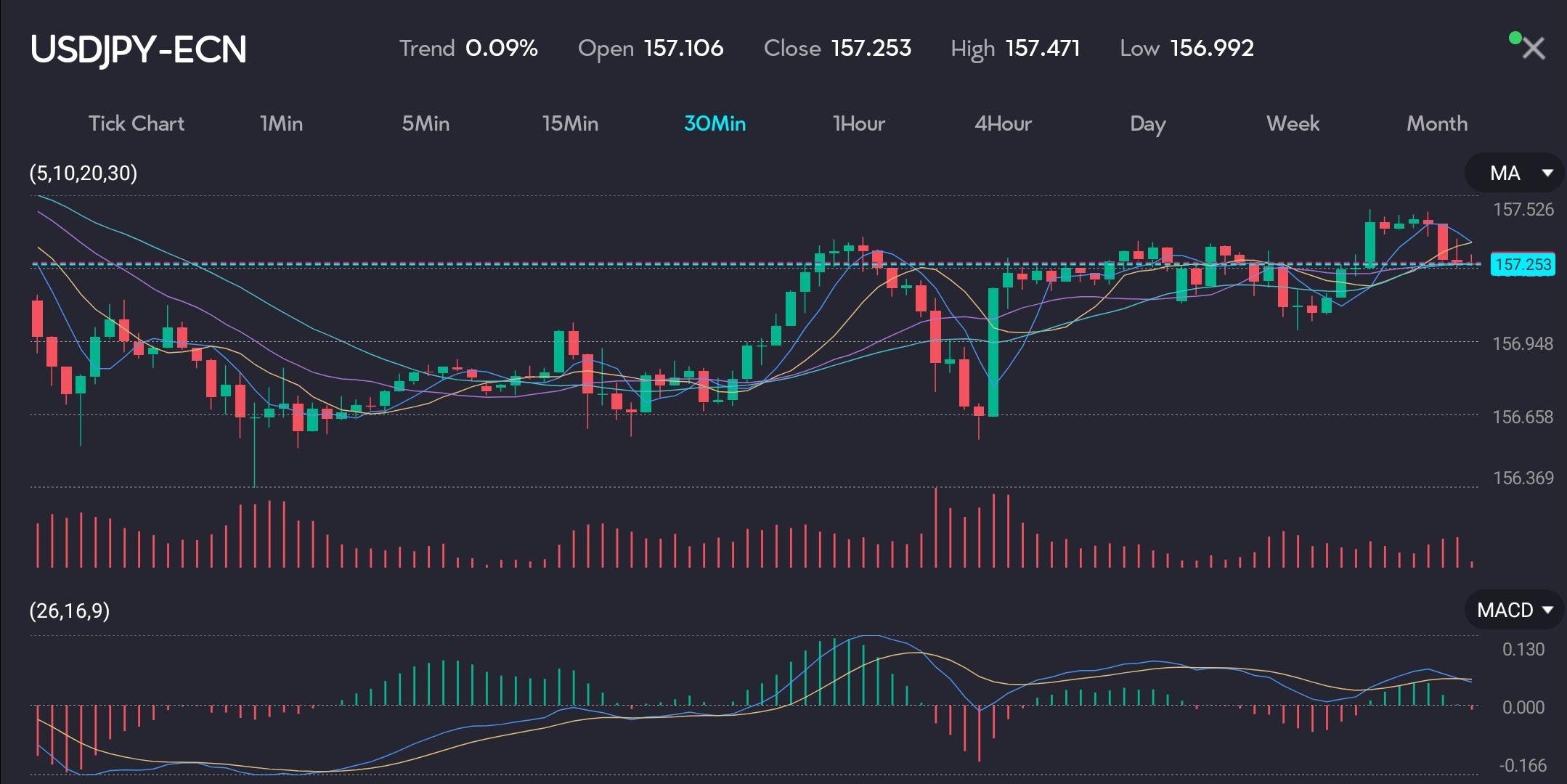
Task: Click the Trend 0.09% value
Action: (x=501, y=48)
